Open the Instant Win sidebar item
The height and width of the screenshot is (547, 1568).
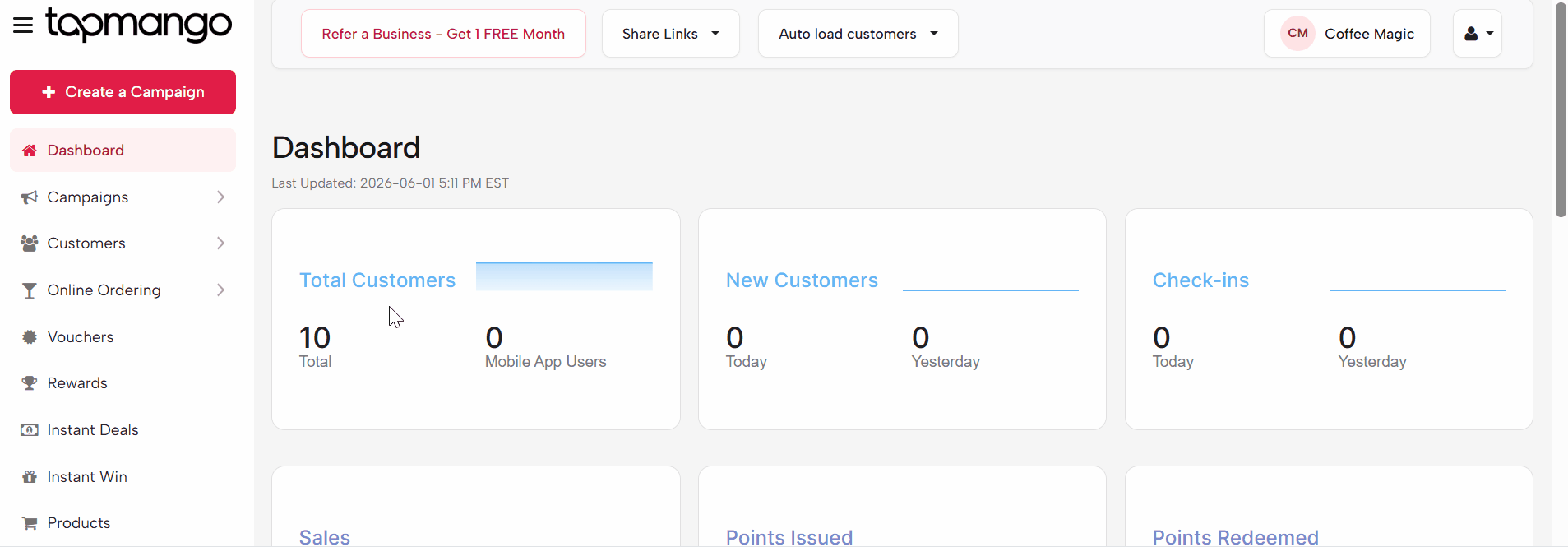[x=123, y=477]
